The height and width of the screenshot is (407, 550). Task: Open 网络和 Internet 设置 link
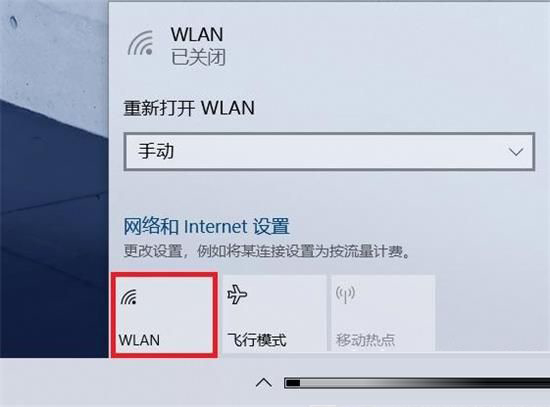(x=207, y=226)
